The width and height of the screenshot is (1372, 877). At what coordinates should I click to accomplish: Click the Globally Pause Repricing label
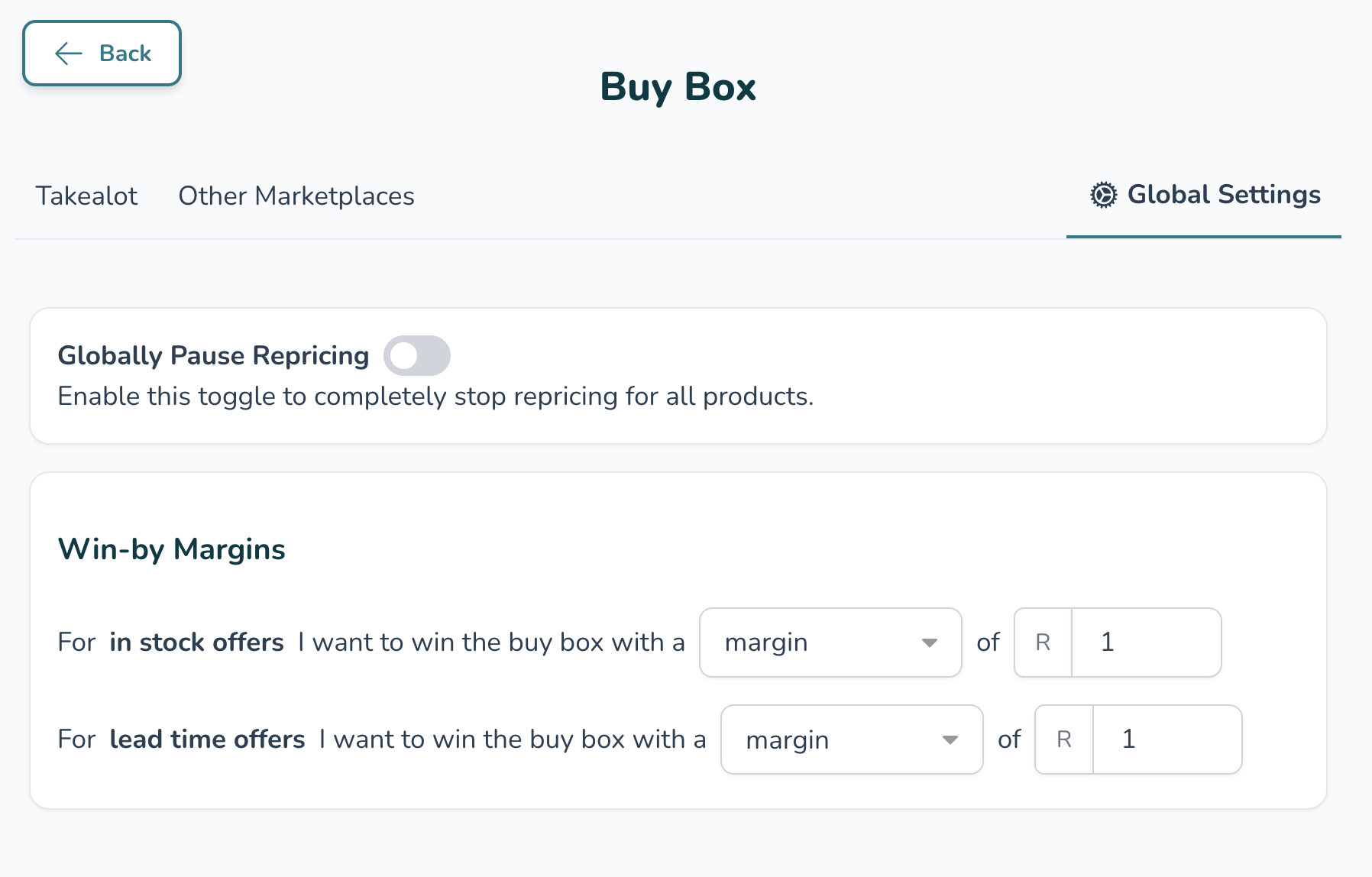(x=213, y=356)
